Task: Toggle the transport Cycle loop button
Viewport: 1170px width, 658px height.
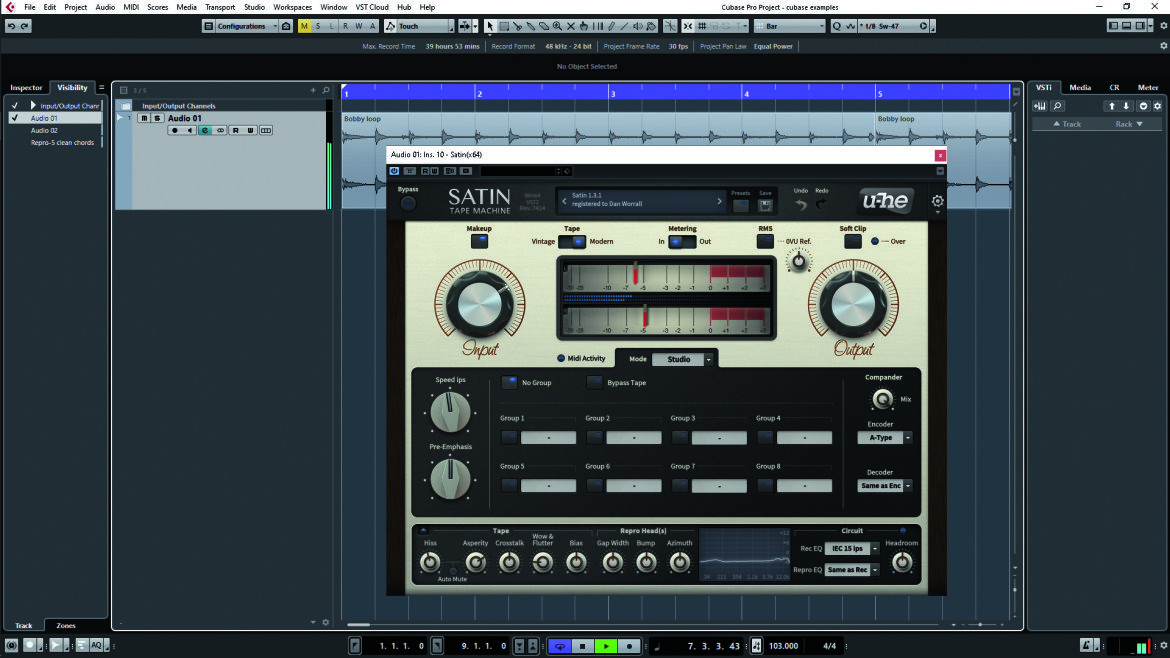Action: click(x=560, y=646)
